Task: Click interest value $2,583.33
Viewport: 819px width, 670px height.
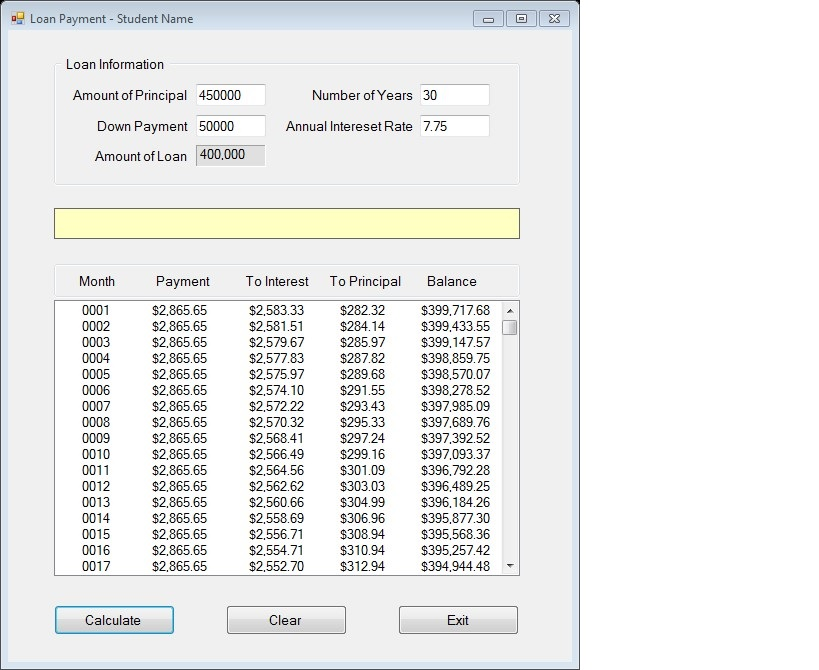Action: pos(276,310)
